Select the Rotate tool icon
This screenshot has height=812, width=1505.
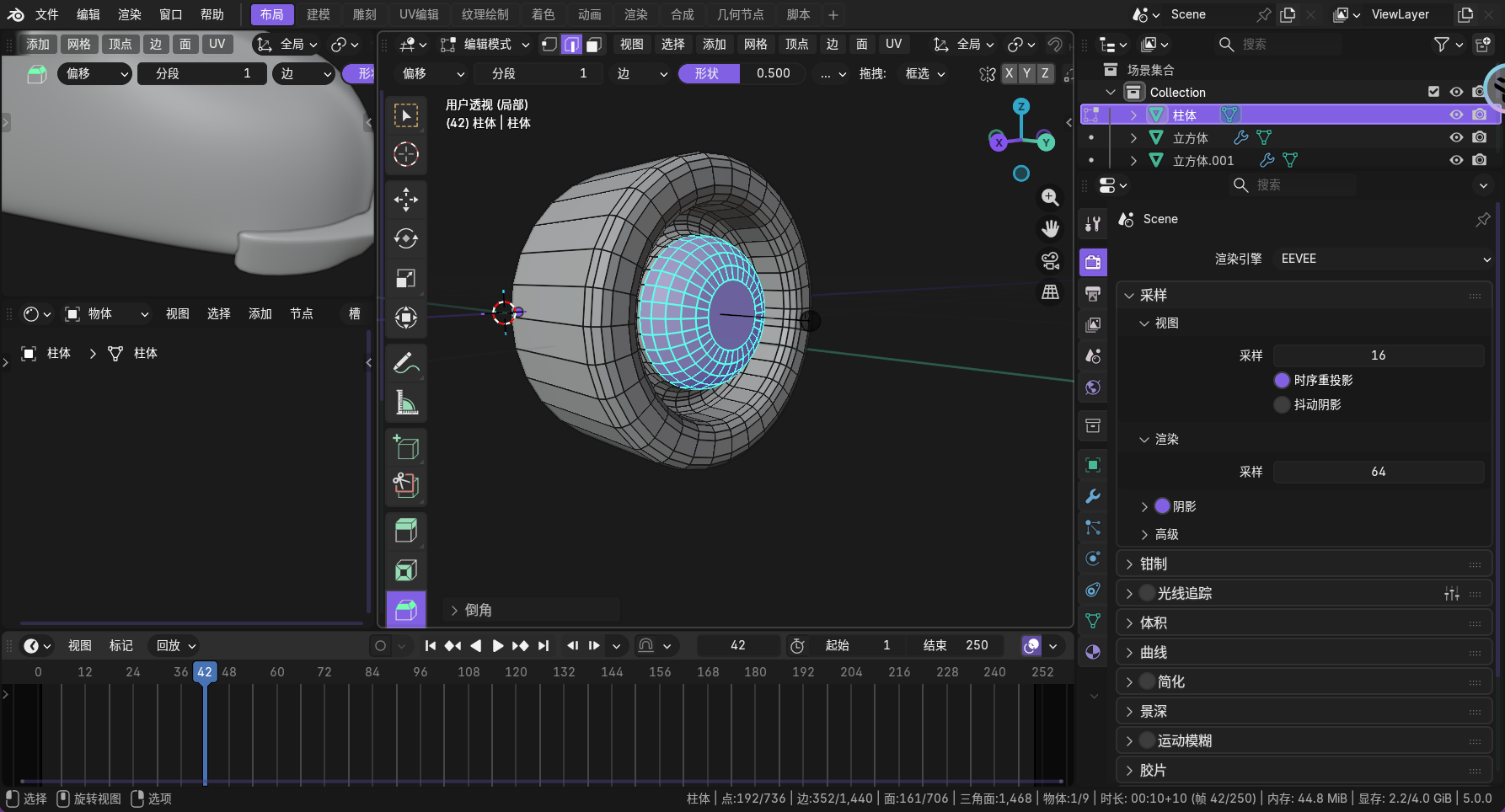point(406,238)
